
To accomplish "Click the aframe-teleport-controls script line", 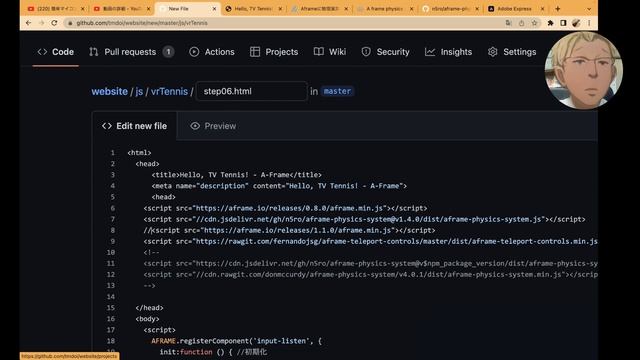I will tap(370, 241).
